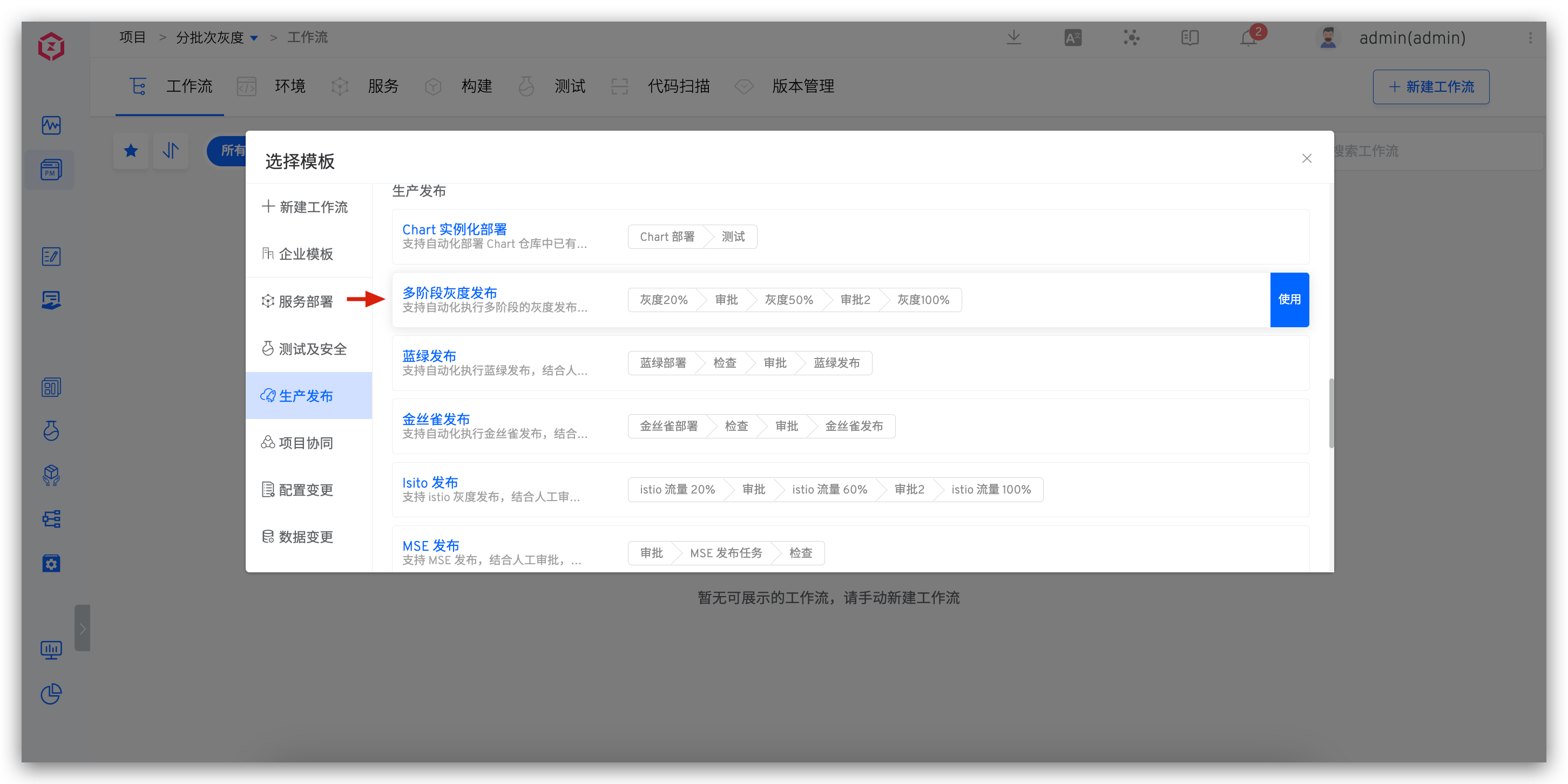The width and height of the screenshot is (1568, 784).
Task: Select the 服务部署 template category
Action: (x=306, y=301)
